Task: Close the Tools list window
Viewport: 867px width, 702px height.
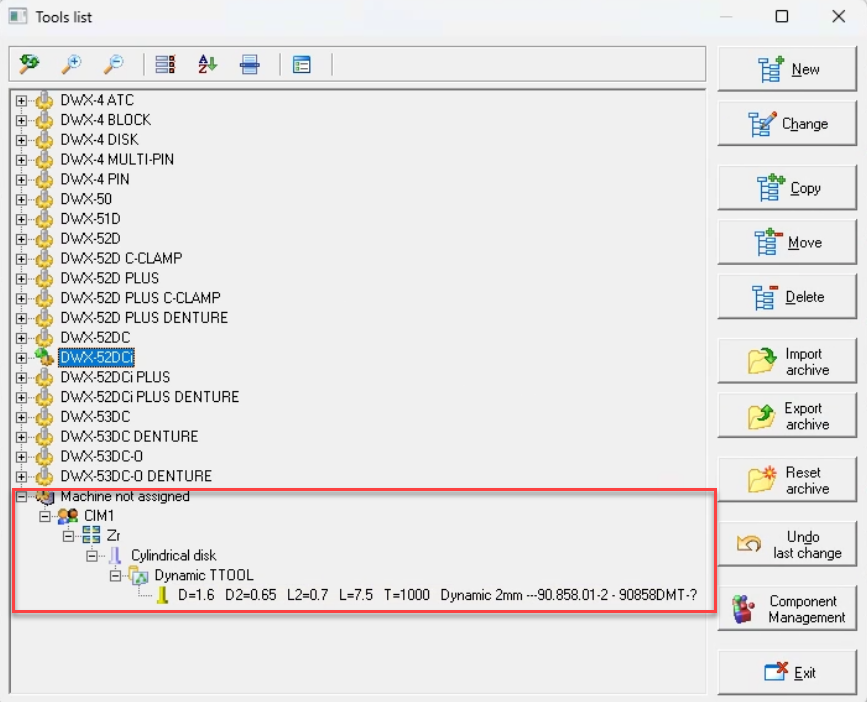Action: pyautogui.click(x=839, y=17)
